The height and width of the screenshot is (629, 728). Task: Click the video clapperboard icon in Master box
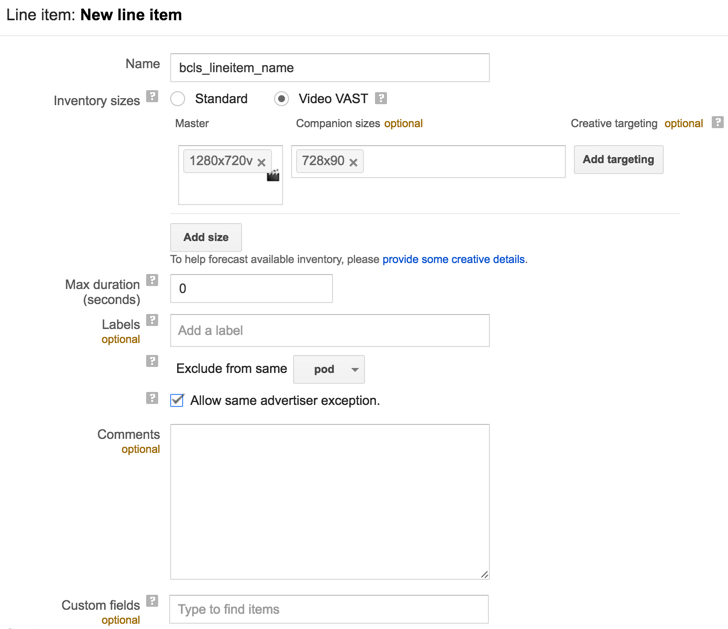pyautogui.click(x=273, y=176)
